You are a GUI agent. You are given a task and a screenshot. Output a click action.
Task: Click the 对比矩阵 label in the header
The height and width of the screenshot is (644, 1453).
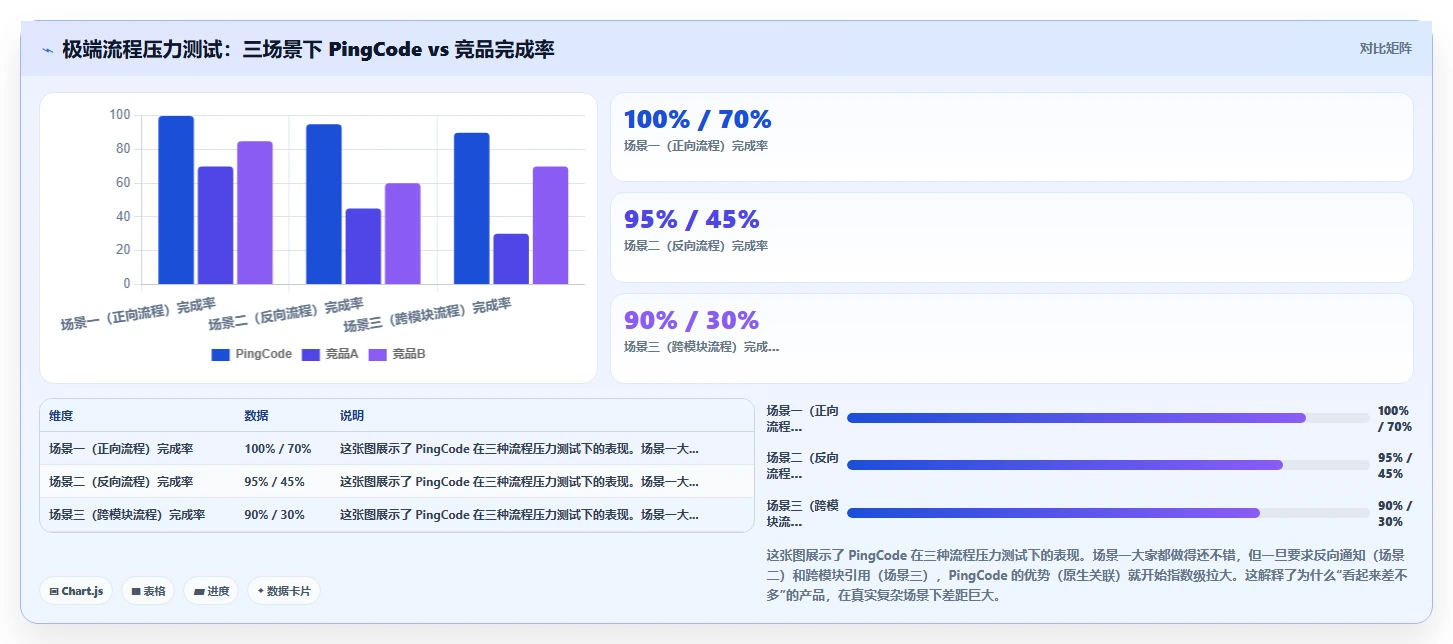[1385, 48]
